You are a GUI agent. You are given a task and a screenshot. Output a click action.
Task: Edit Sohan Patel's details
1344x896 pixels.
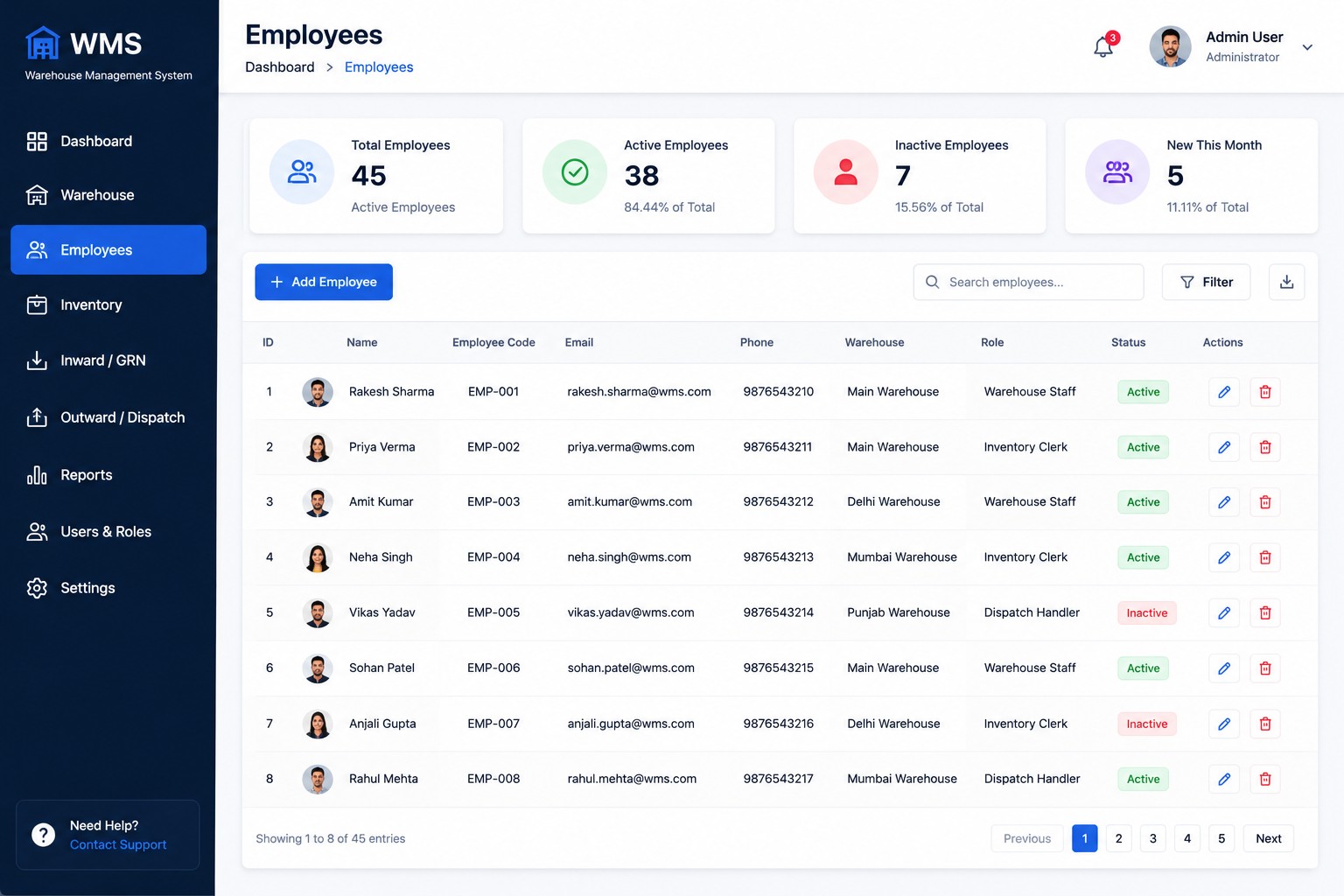click(1224, 668)
